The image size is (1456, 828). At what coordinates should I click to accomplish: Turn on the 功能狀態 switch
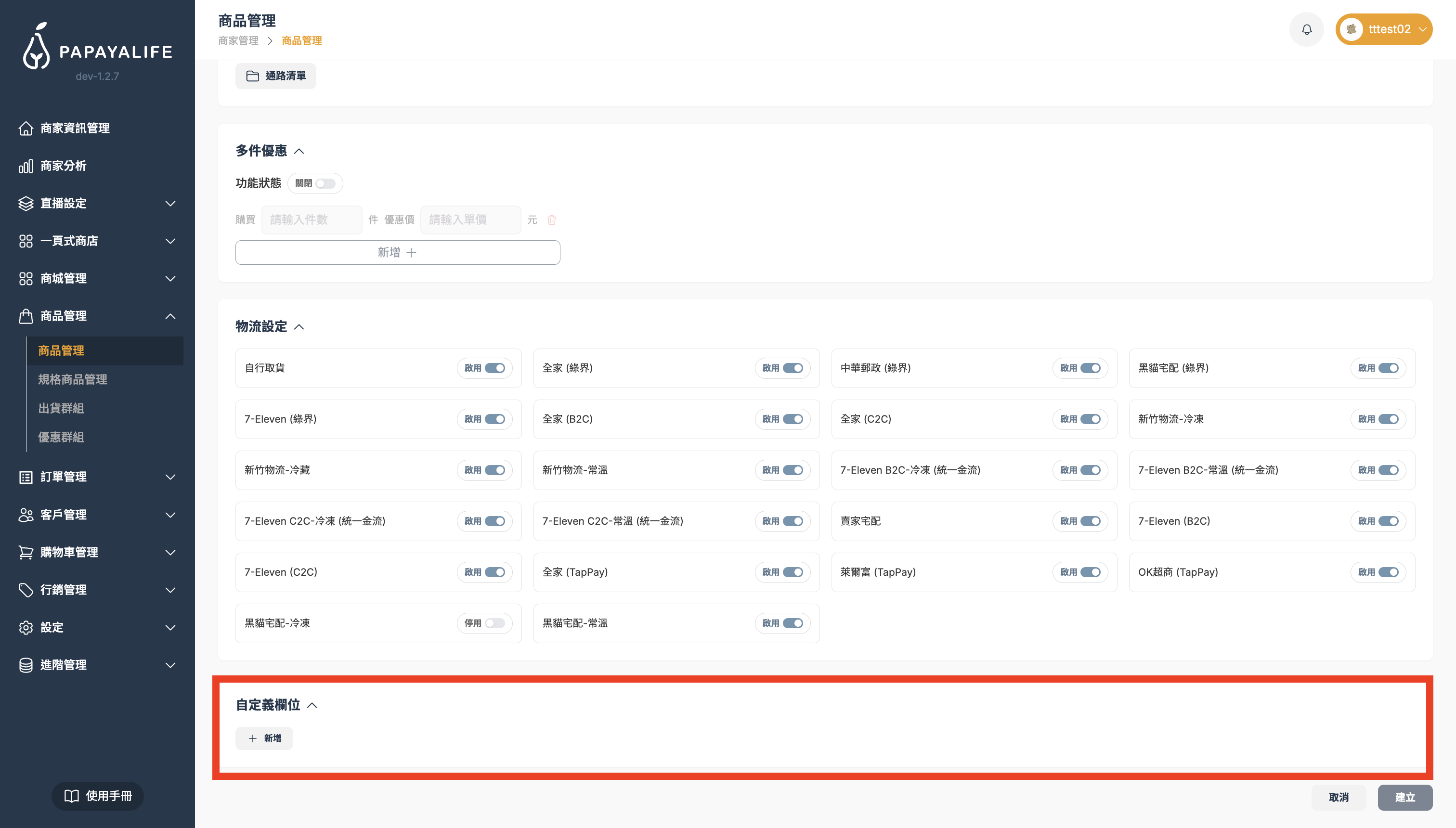tap(325, 184)
